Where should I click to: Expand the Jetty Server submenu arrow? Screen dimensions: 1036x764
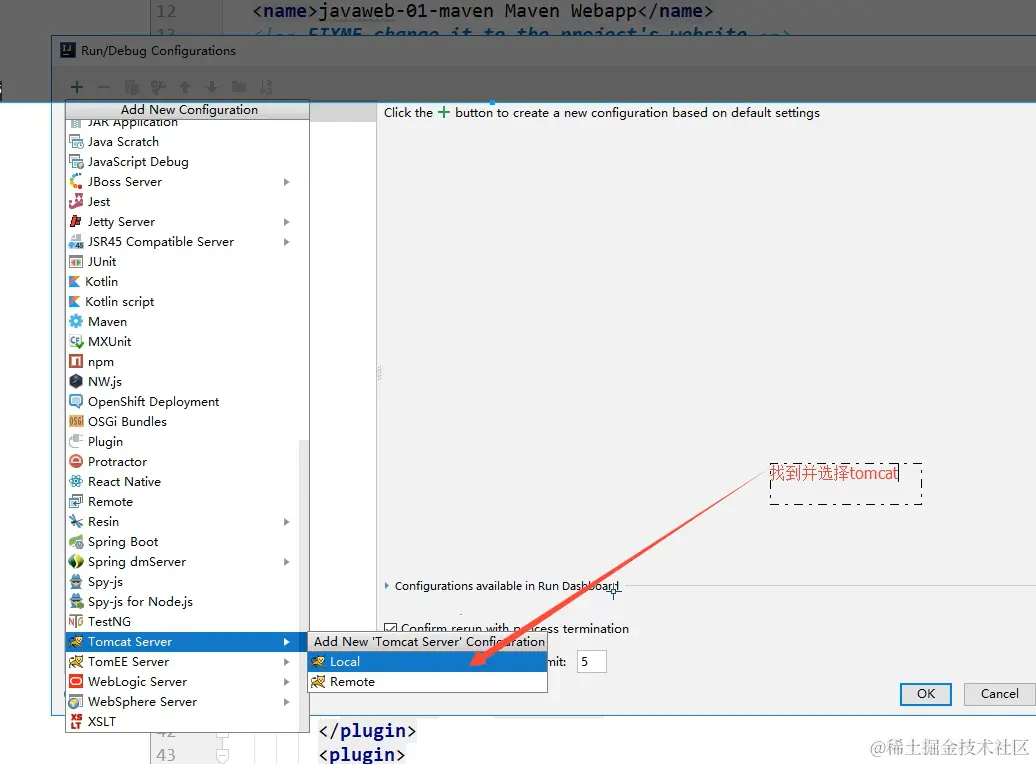pos(287,221)
